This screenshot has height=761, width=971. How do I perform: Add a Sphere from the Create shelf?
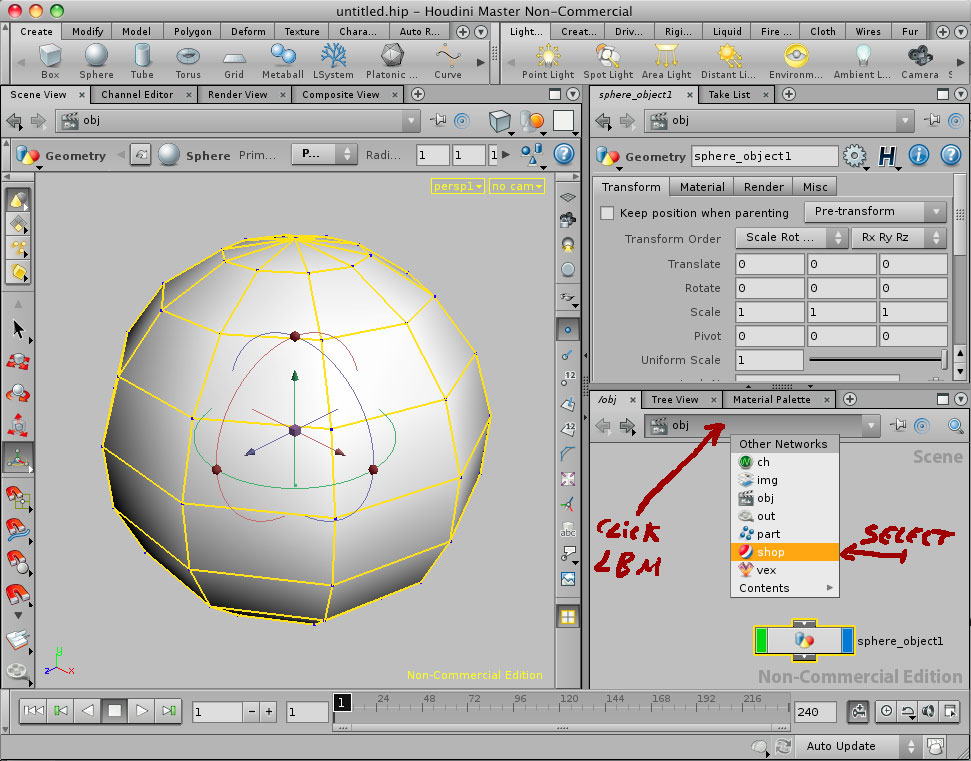pos(96,61)
